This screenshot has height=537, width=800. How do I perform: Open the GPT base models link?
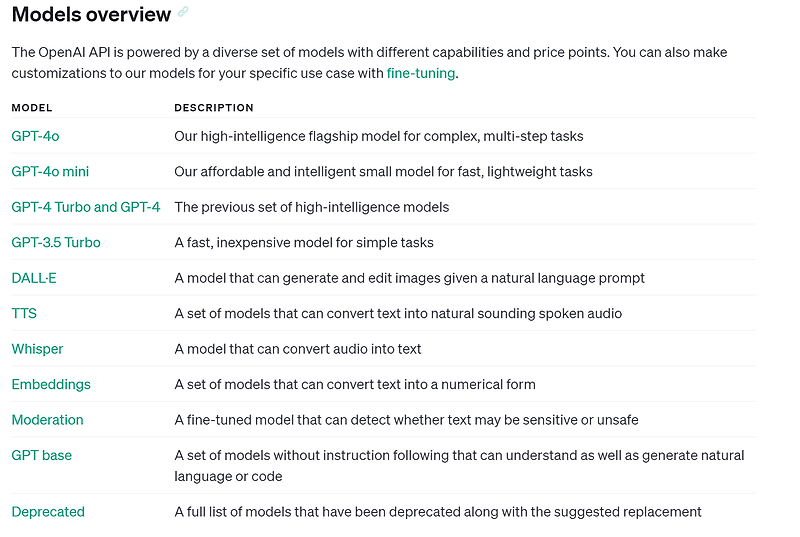(x=42, y=455)
